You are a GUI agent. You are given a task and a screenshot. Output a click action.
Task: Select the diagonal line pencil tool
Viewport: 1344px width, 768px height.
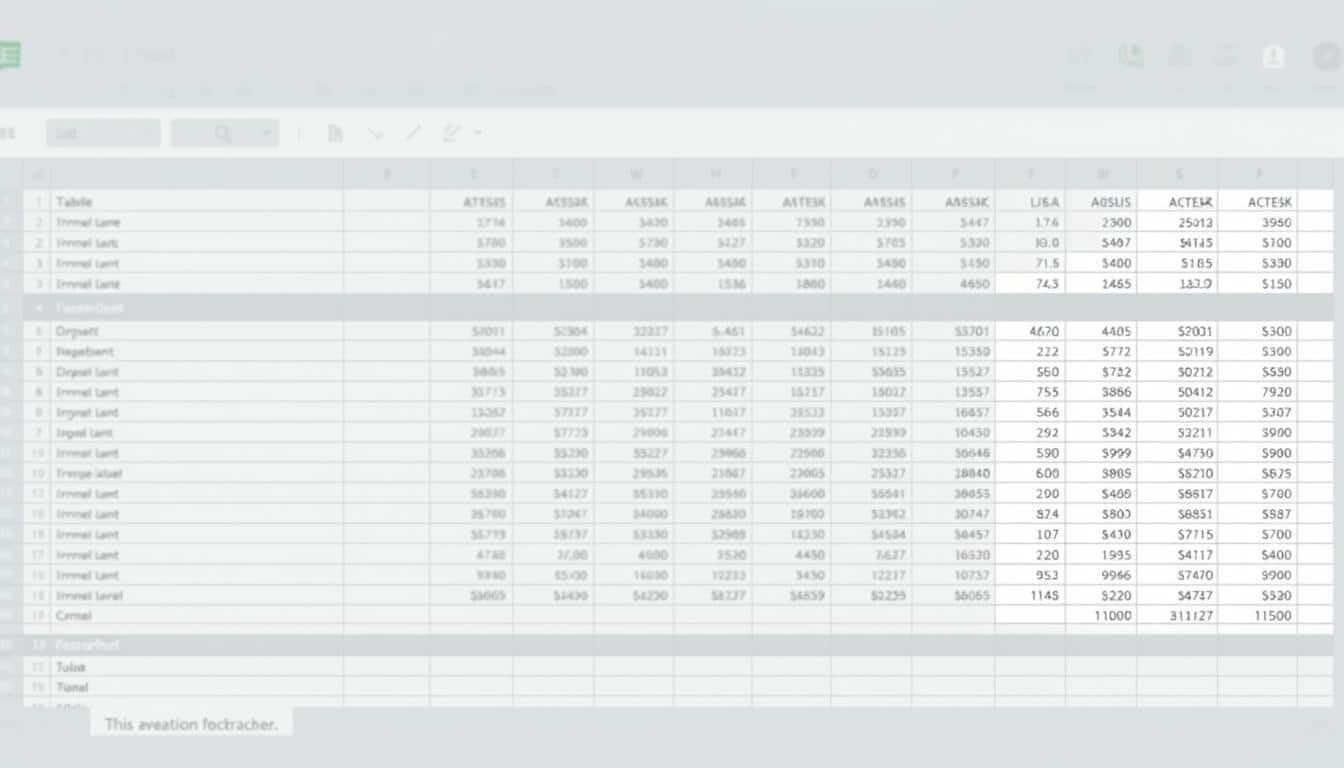[x=412, y=133]
